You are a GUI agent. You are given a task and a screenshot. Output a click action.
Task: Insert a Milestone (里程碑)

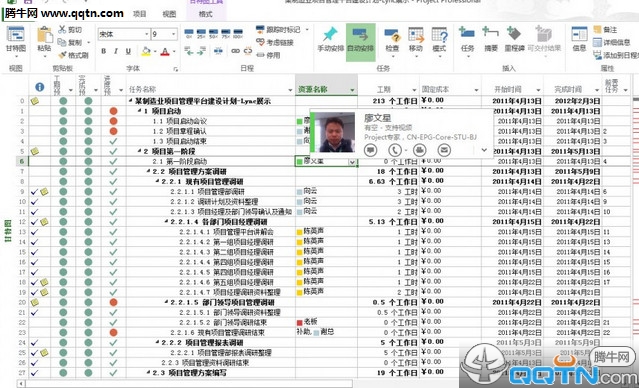514,40
